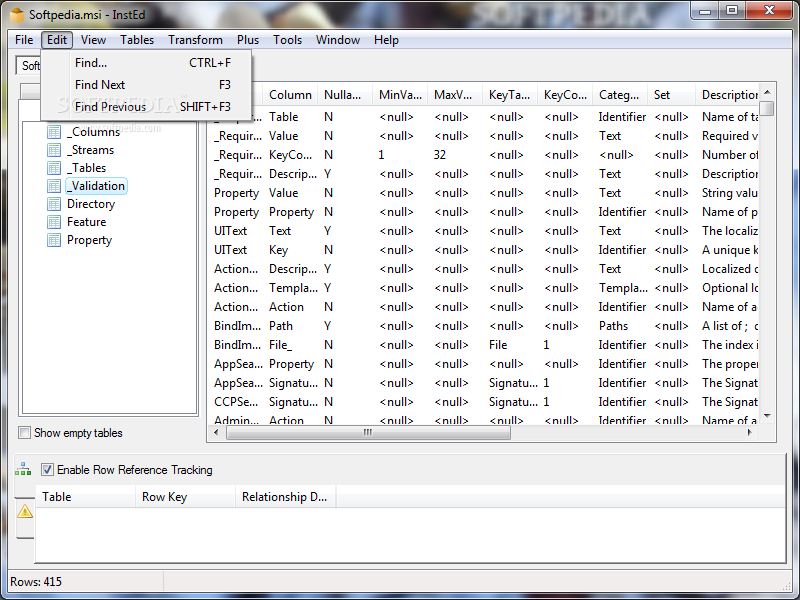Image resolution: width=800 pixels, height=600 pixels.
Task: Select the Feature table in tree
Action: [x=86, y=222]
